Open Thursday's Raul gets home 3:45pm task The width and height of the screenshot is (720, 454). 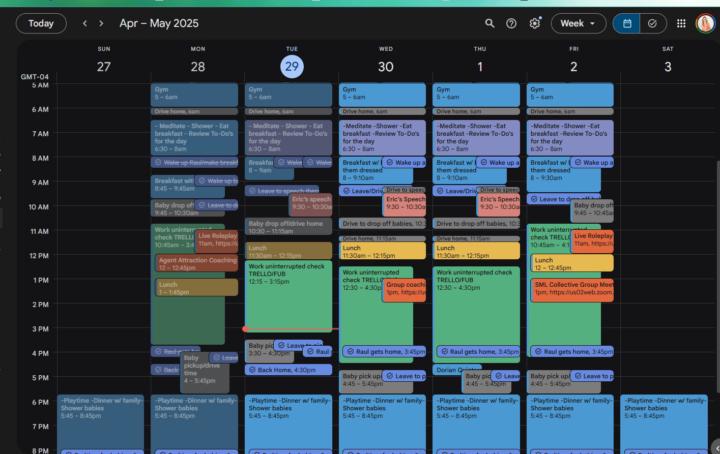coord(478,351)
